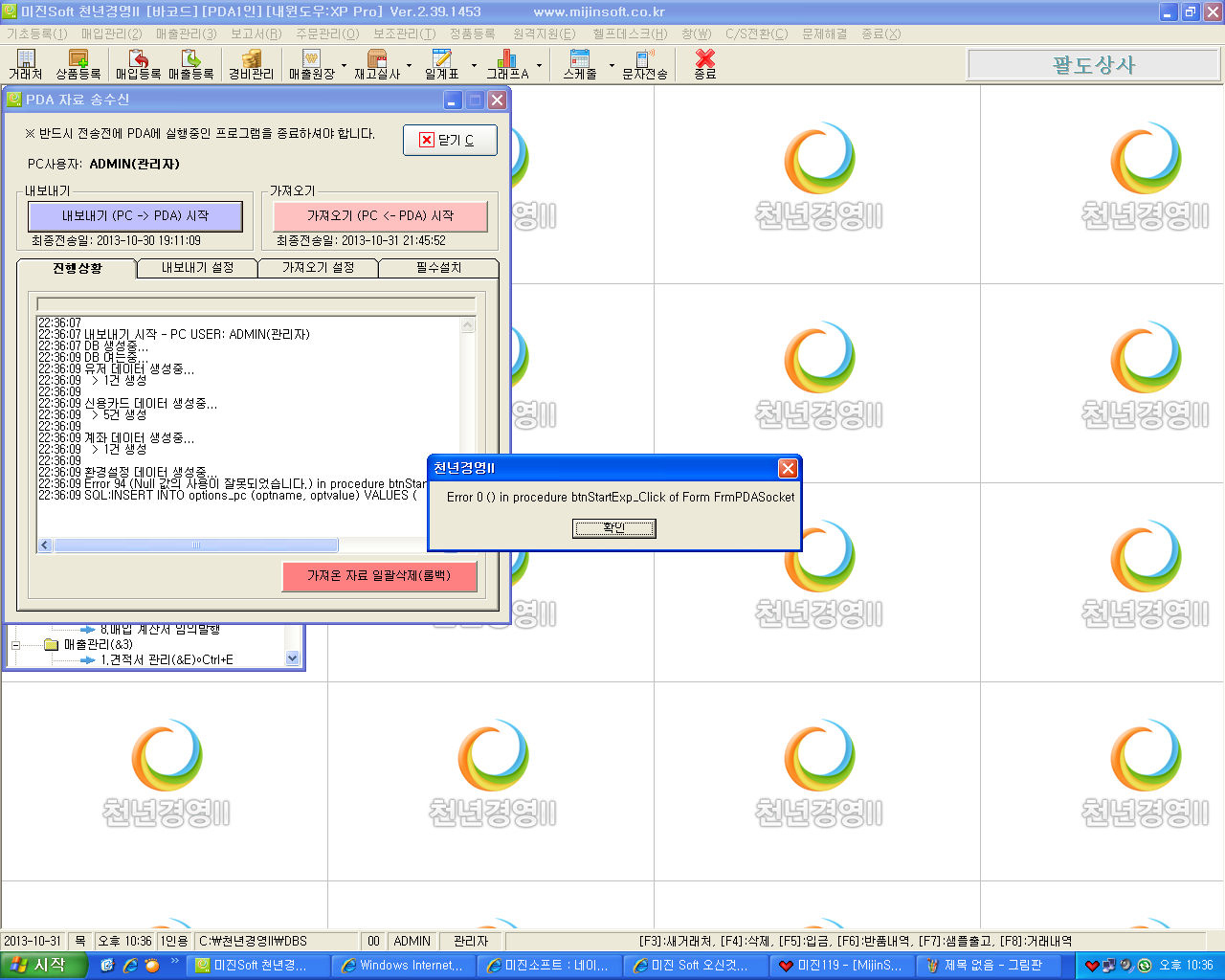Switch to 제목 없음 - 그림판 taskbar window
The image size is (1225, 980).
[x=989, y=966]
